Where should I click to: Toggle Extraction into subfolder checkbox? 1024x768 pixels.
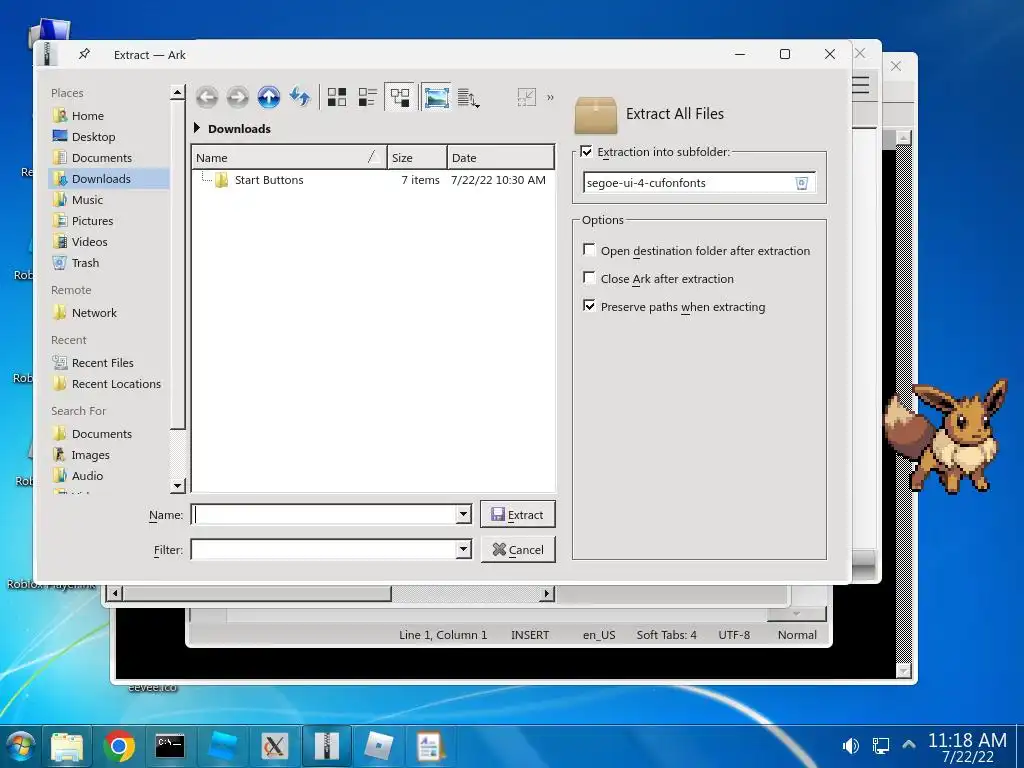pos(586,152)
